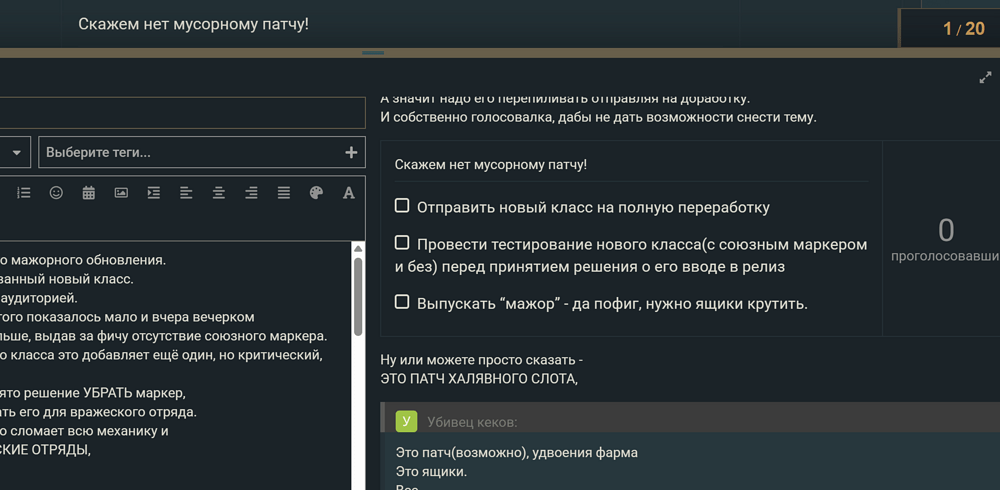Align text to the right
Image resolution: width=1000 pixels, height=490 pixels.
click(251, 193)
